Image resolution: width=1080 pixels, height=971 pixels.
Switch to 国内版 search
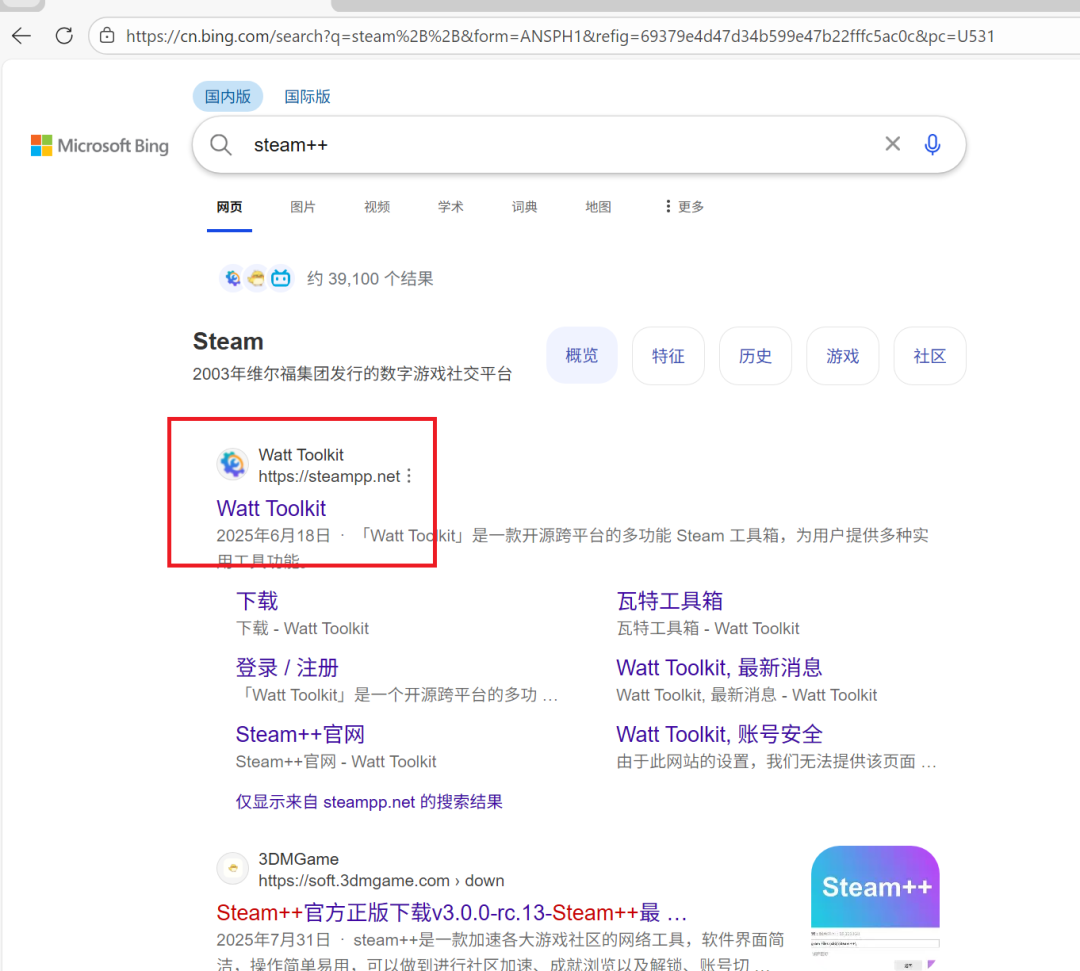pos(228,96)
